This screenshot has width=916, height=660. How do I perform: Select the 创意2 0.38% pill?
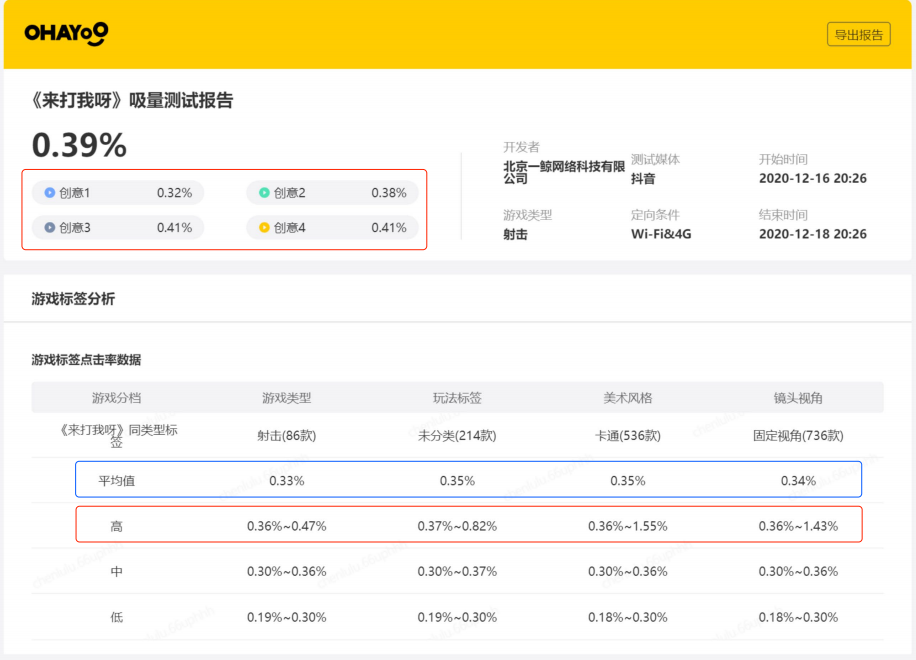point(332,193)
